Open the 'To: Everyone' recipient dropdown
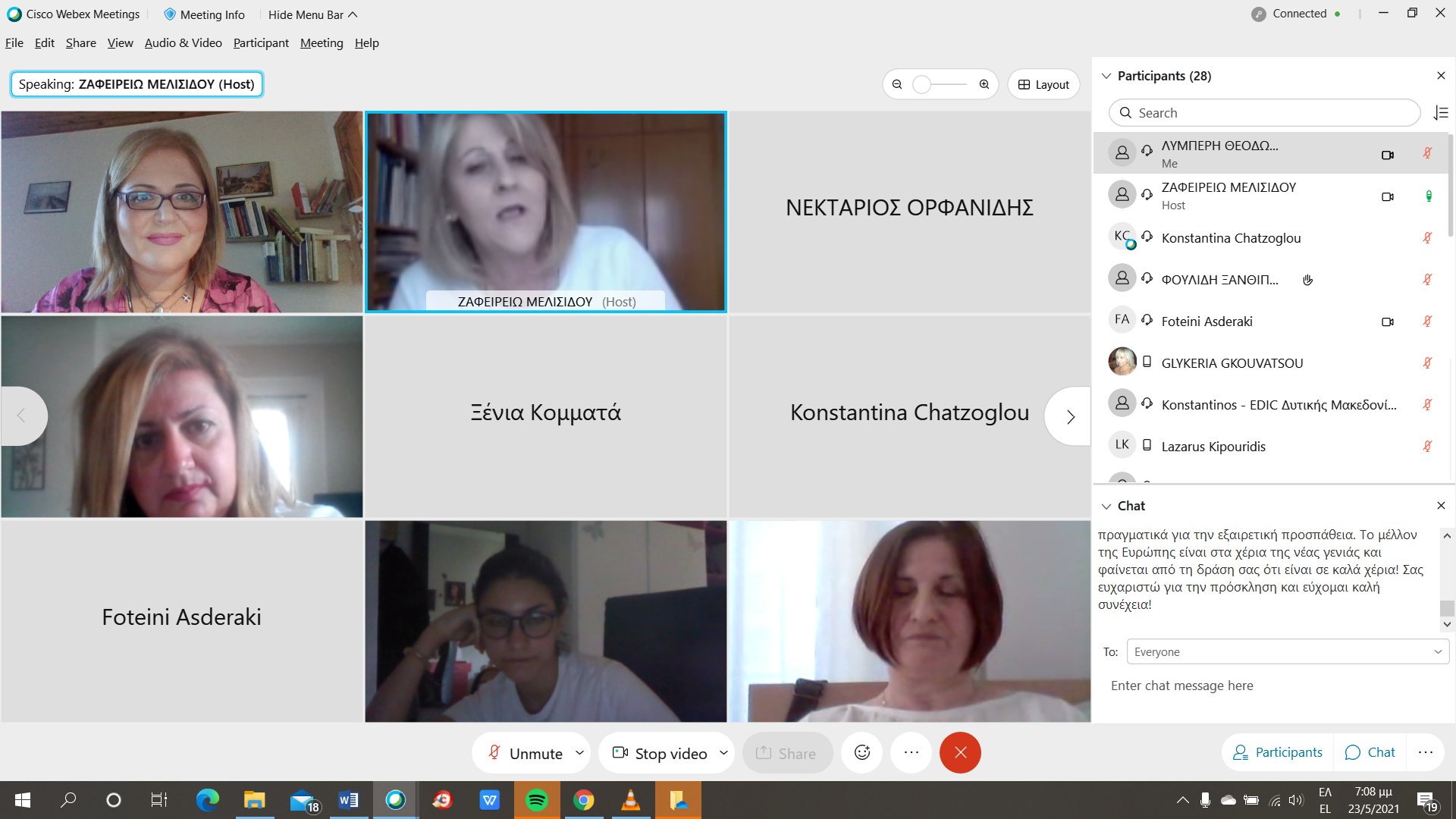This screenshot has width=1456, height=819. [x=1287, y=651]
